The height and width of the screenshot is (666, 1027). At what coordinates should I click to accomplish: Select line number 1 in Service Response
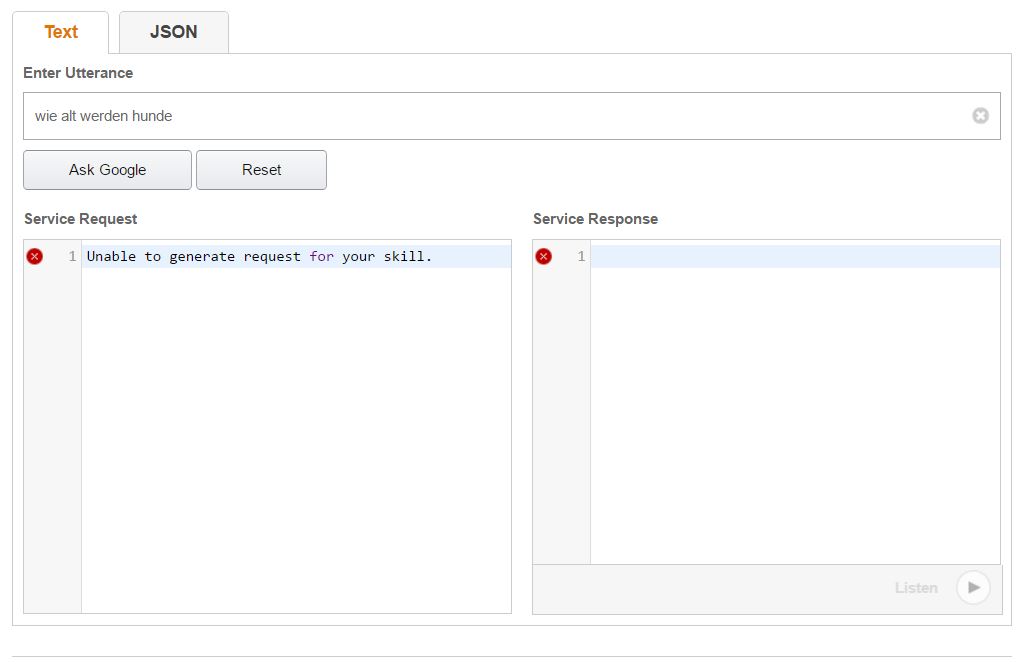(581, 257)
